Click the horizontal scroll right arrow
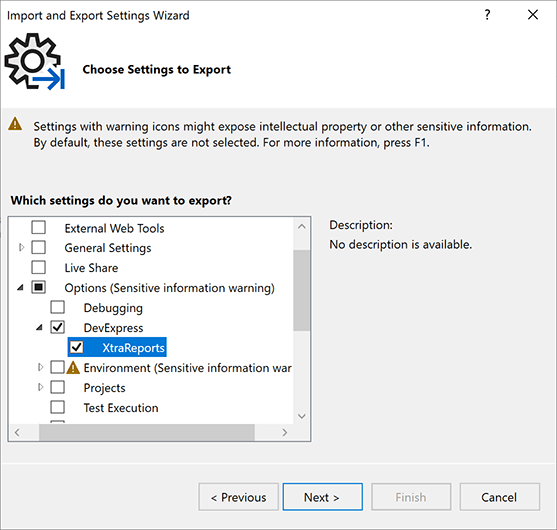The height and width of the screenshot is (530, 557). [285, 432]
